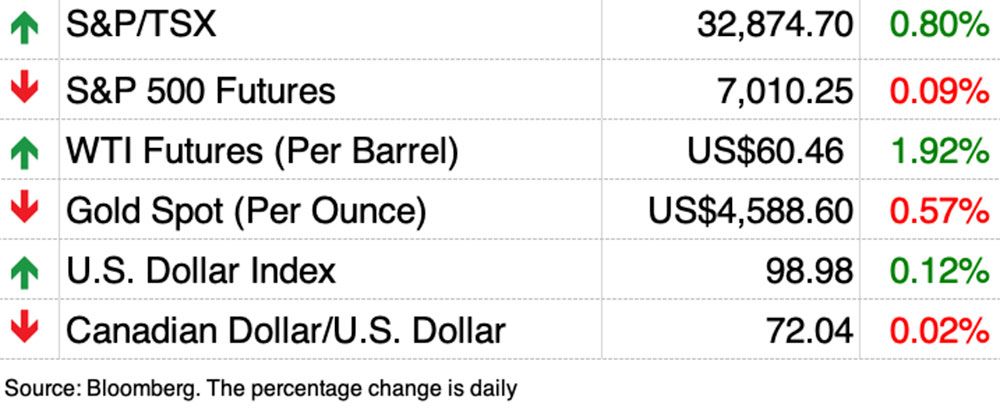Click the red down arrow beside Canadian Dollar/U.S. Dollar
Screen dimensions: 1000x414
(24, 328)
